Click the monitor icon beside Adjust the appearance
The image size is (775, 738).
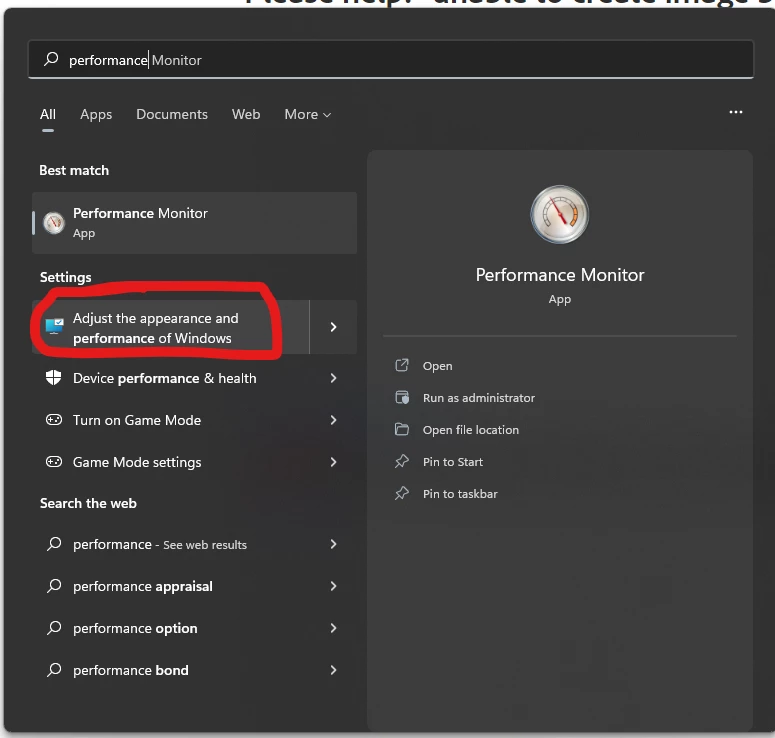54,326
